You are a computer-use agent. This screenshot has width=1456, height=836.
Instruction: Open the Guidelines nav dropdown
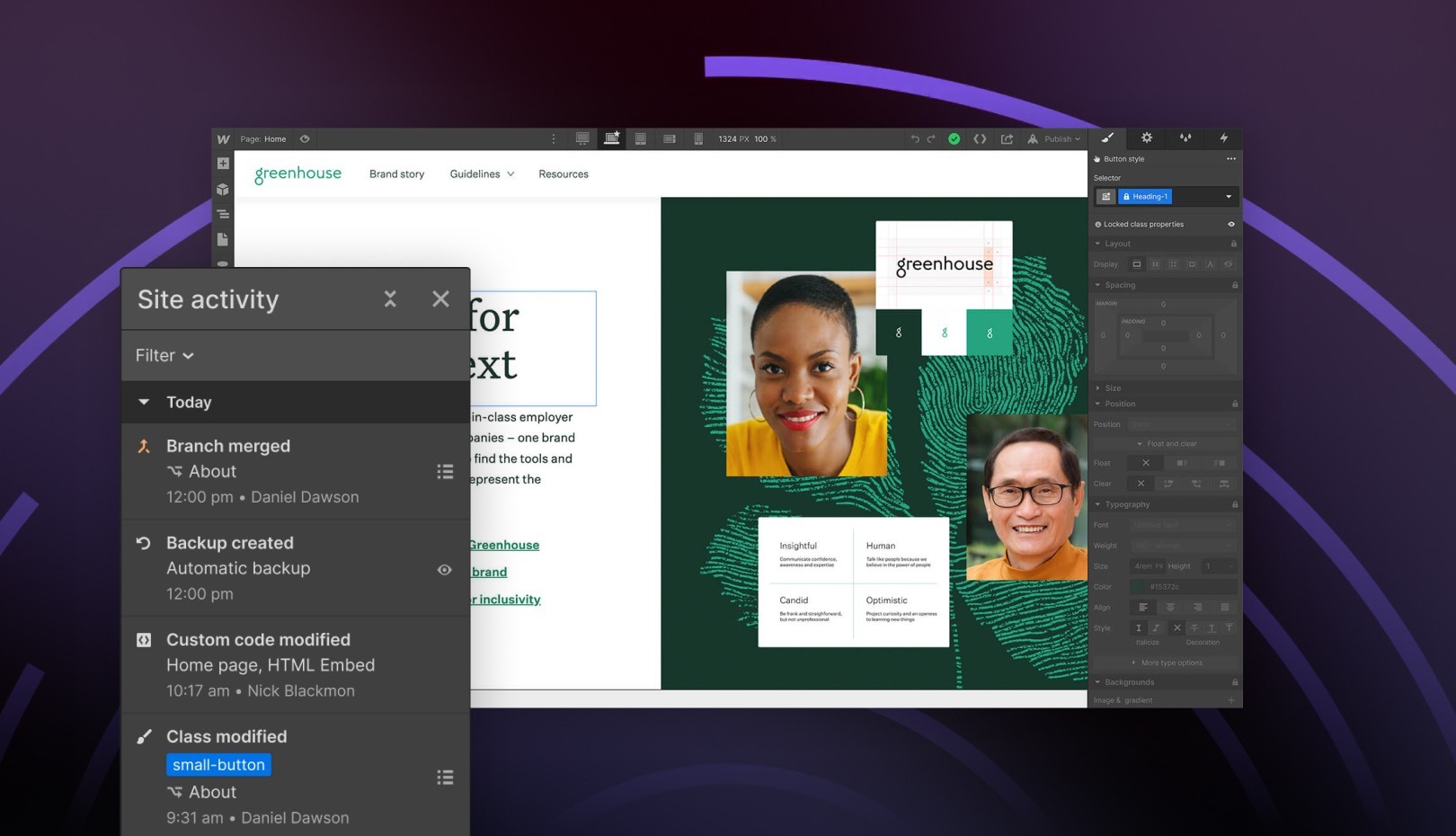[x=482, y=174]
